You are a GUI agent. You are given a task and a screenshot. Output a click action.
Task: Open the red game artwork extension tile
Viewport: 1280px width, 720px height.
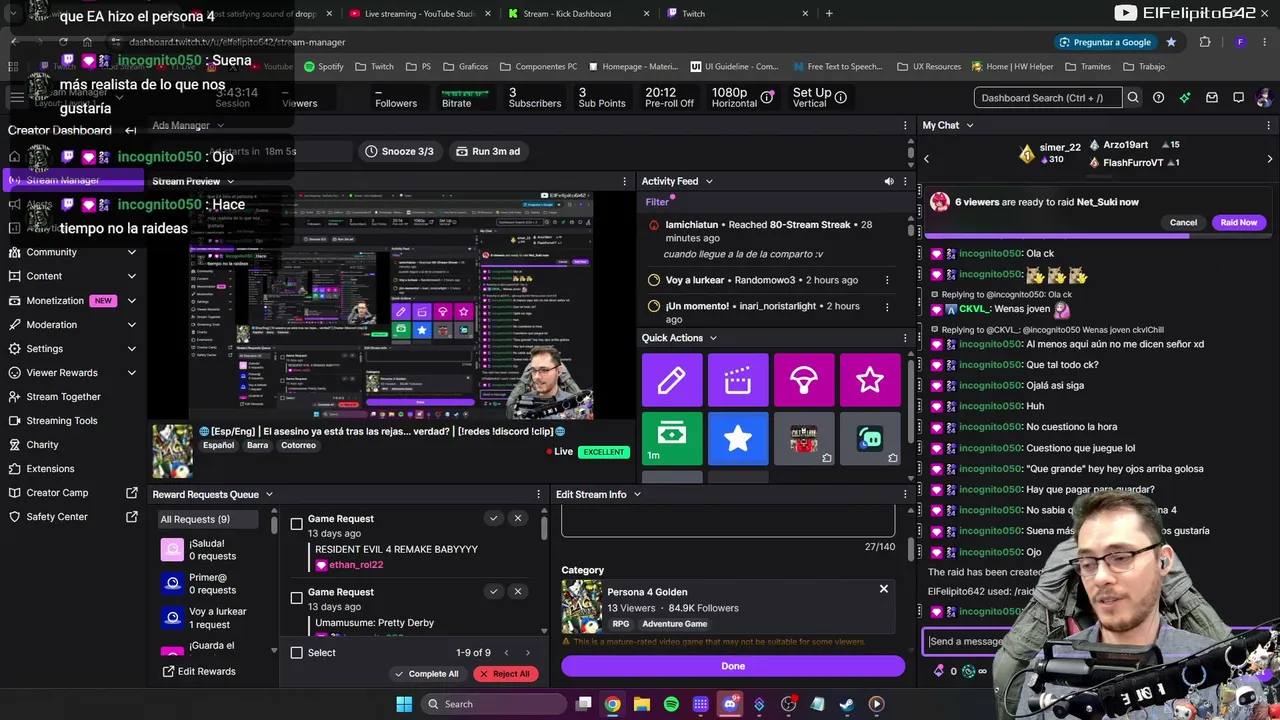(804, 438)
